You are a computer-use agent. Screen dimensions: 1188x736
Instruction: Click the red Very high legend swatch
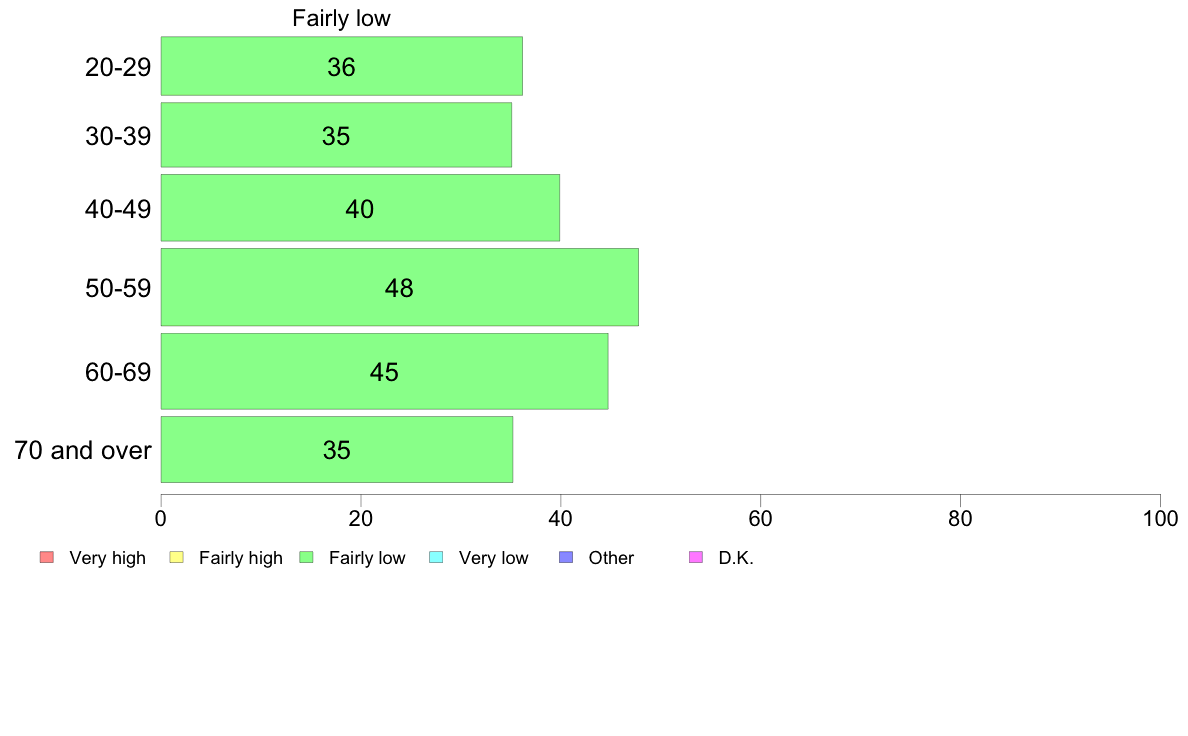click(x=47, y=557)
